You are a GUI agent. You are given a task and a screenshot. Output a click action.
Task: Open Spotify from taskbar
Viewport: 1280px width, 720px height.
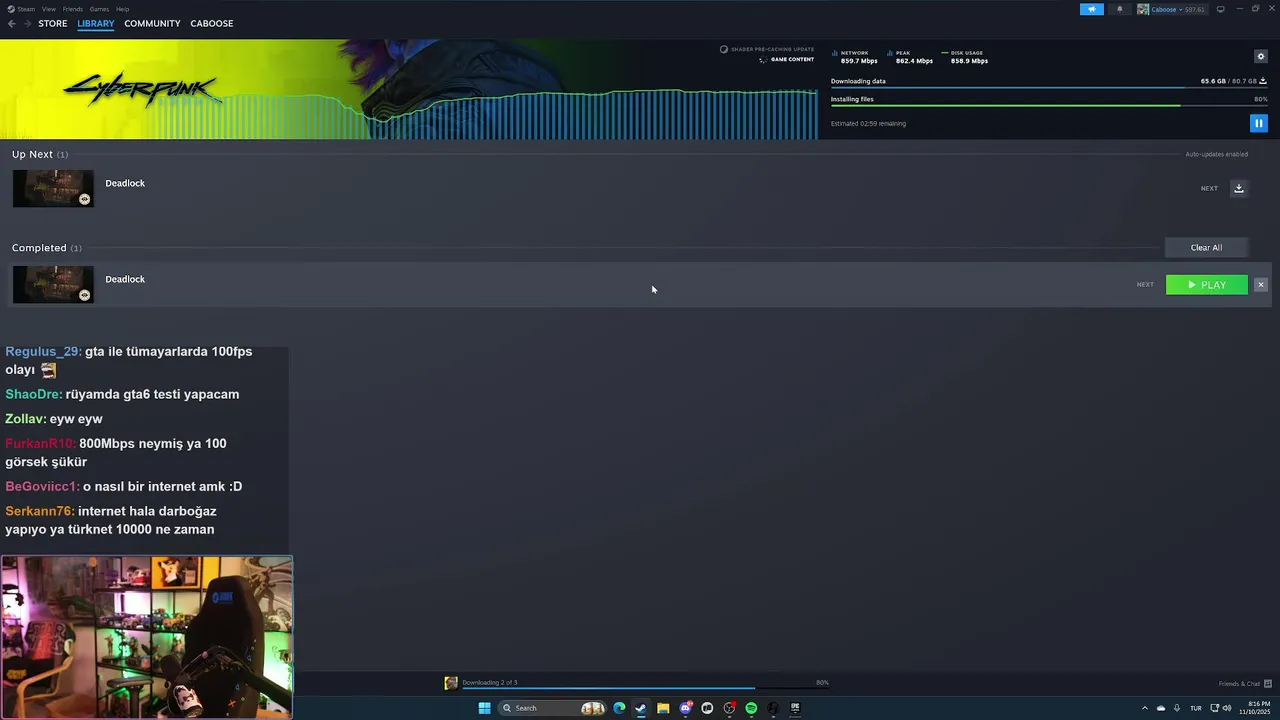point(751,708)
